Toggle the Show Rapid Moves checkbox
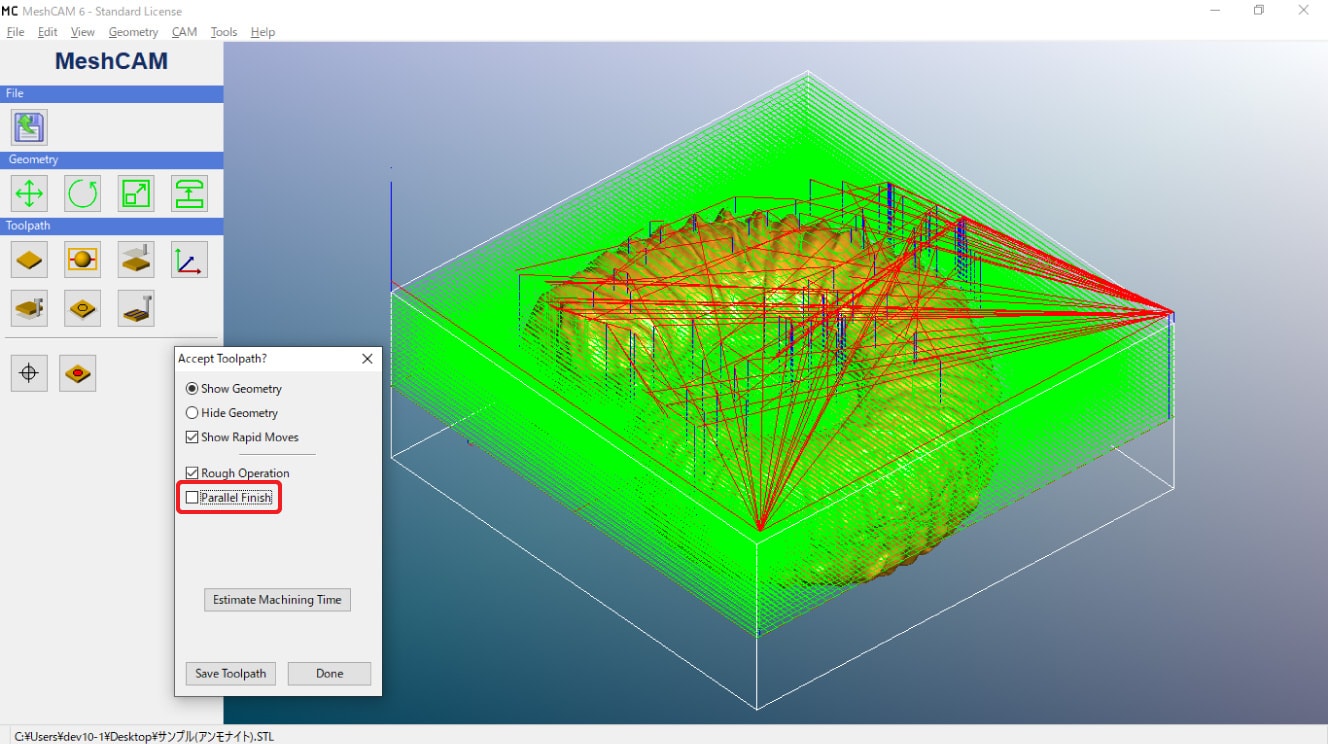Viewport: 1328px width, 744px height. (x=193, y=437)
